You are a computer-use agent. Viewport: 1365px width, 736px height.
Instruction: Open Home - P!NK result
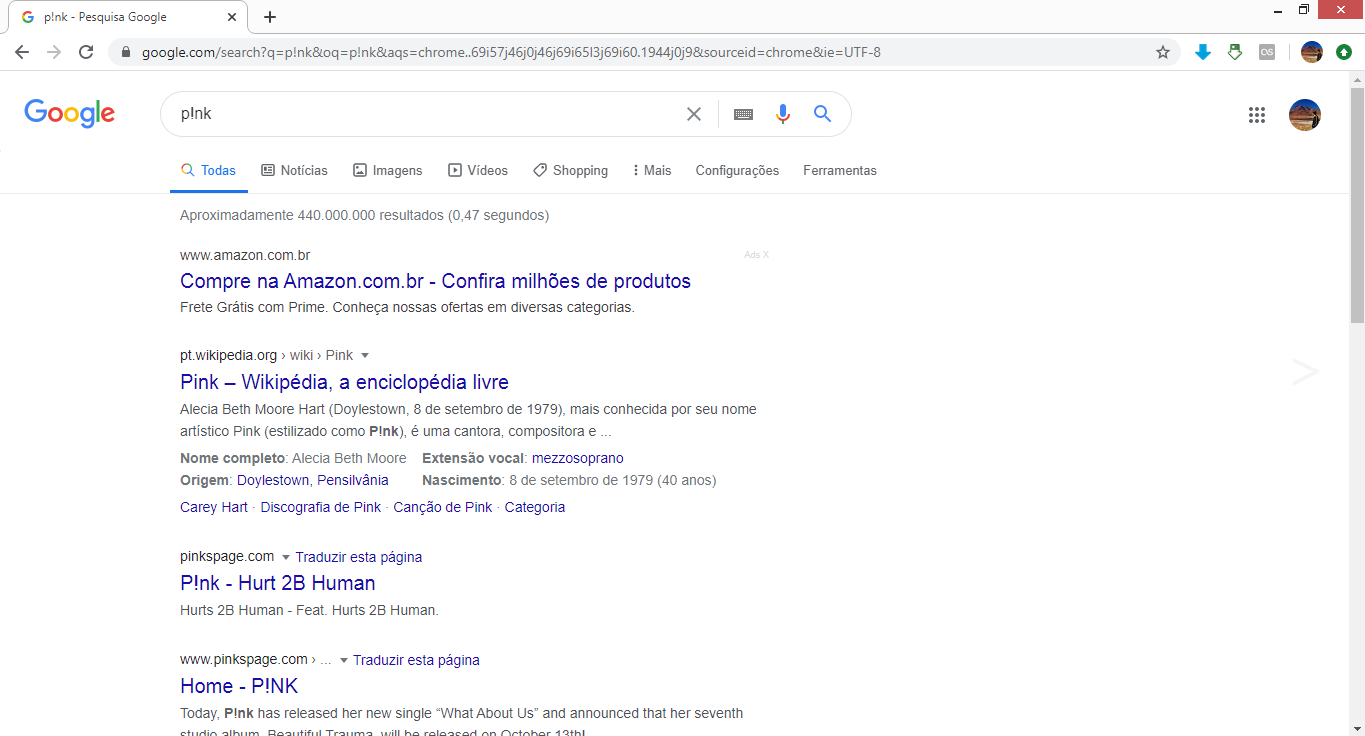[239, 686]
